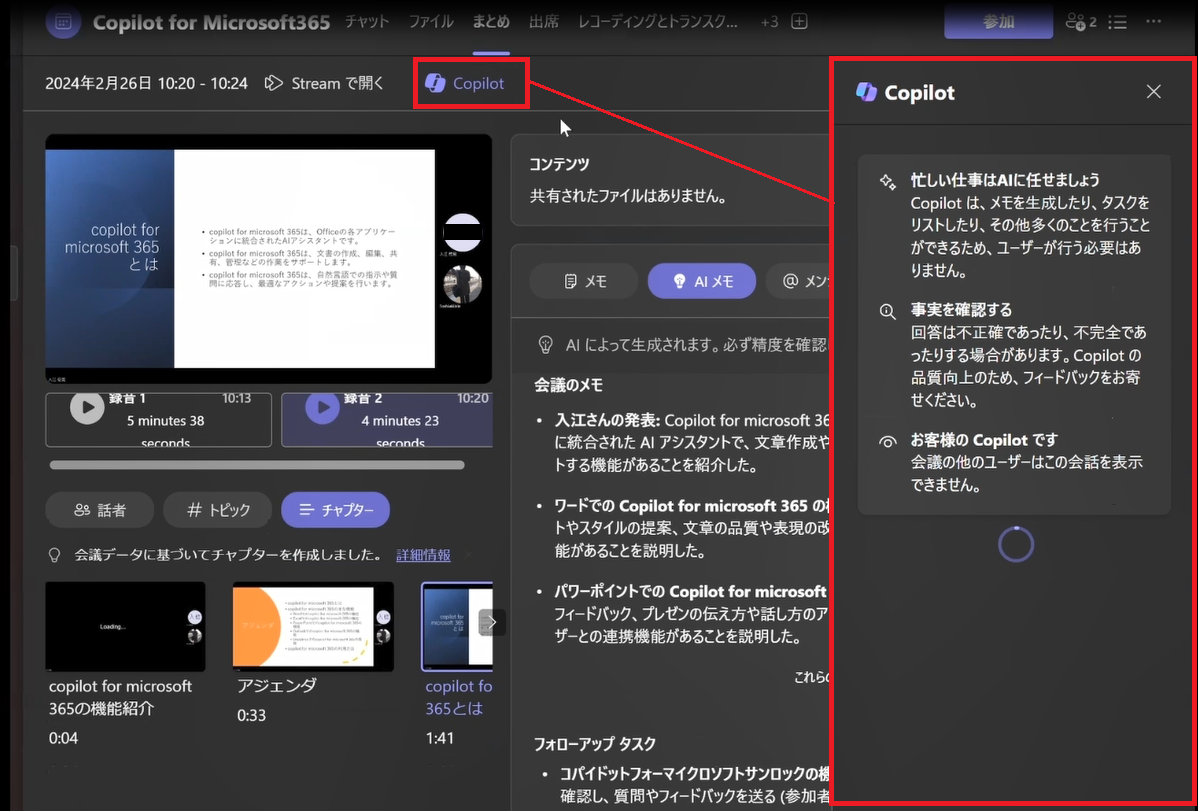Open the Copilot panel via the Copilot button
Image resolution: width=1198 pixels, height=811 pixels.
(x=470, y=83)
